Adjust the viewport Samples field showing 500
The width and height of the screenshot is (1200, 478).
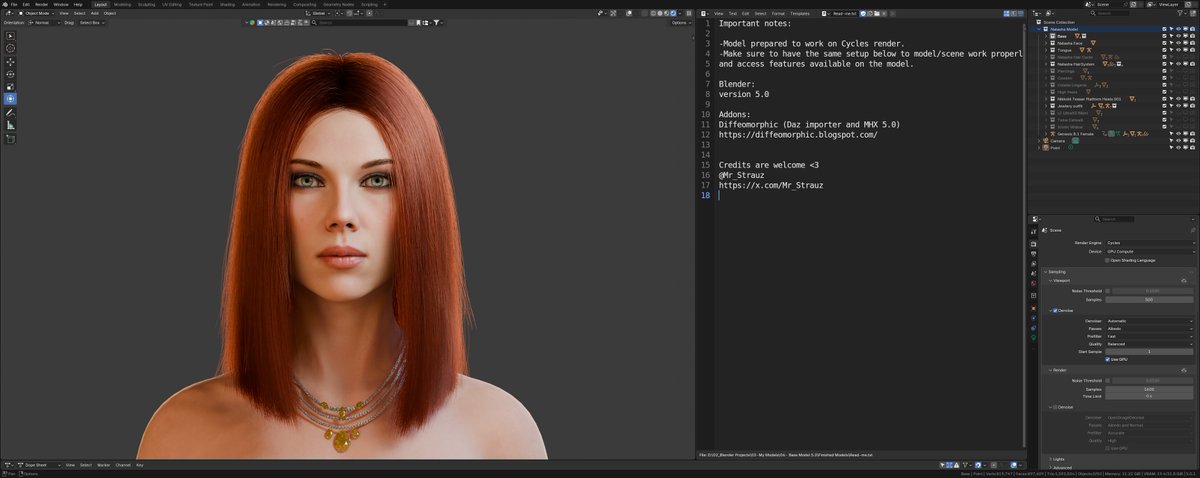coord(1150,300)
